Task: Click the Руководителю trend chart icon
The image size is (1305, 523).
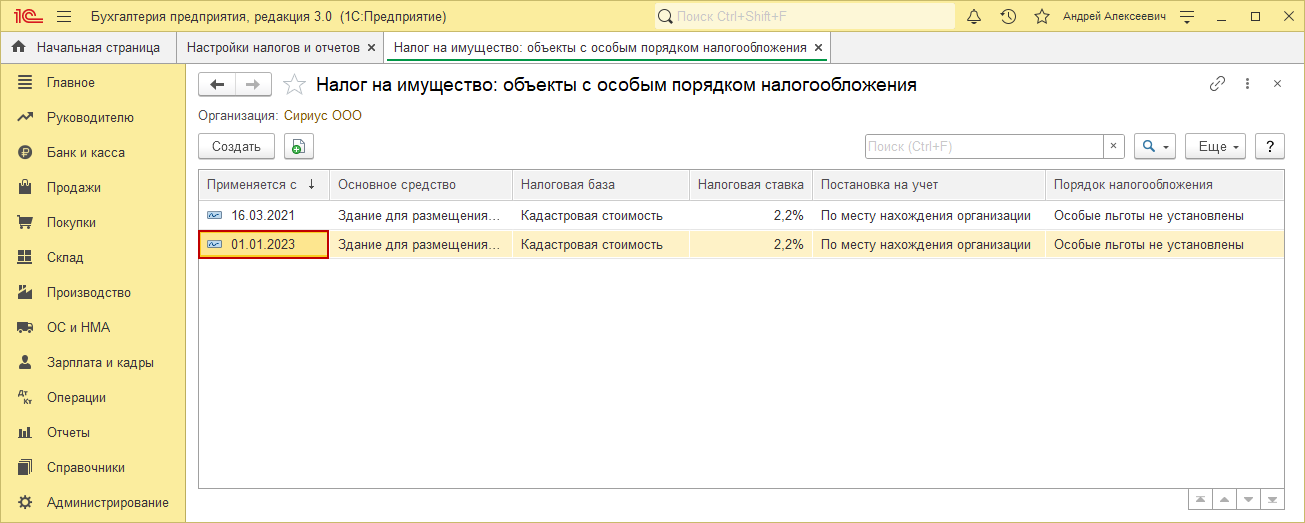Action: 26,117
